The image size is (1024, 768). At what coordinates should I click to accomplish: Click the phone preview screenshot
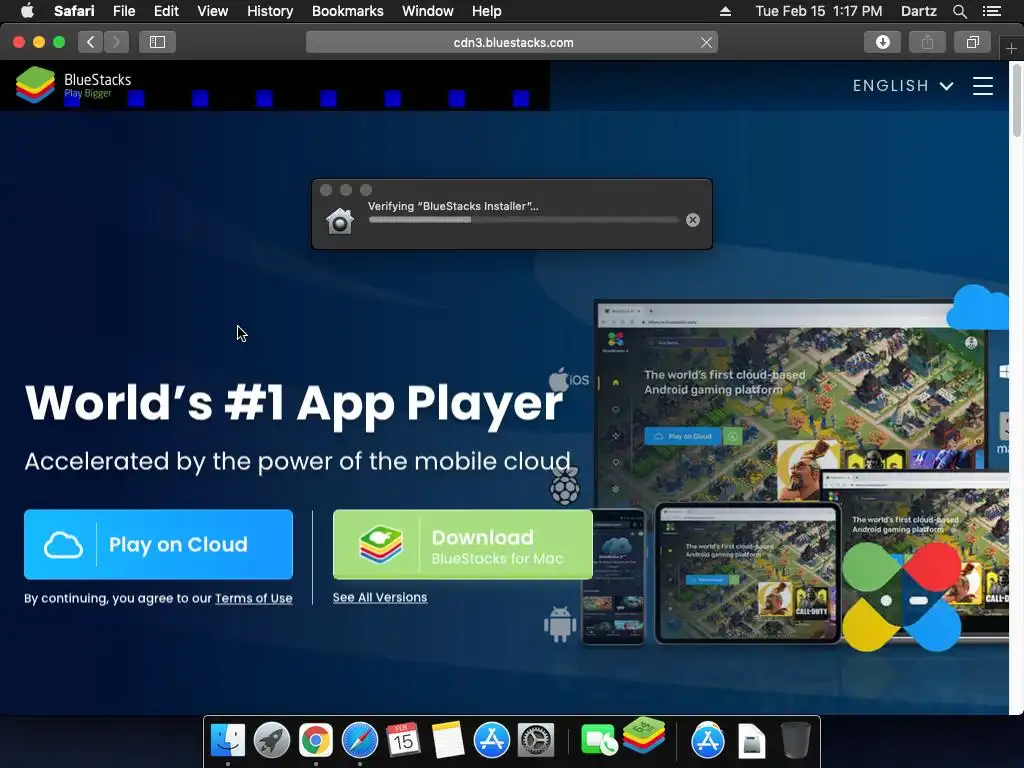613,577
